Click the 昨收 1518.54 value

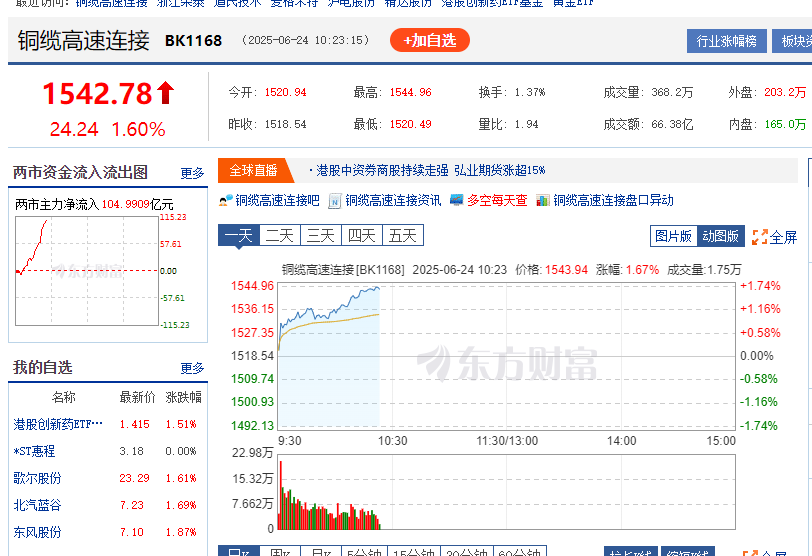(285, 124)
